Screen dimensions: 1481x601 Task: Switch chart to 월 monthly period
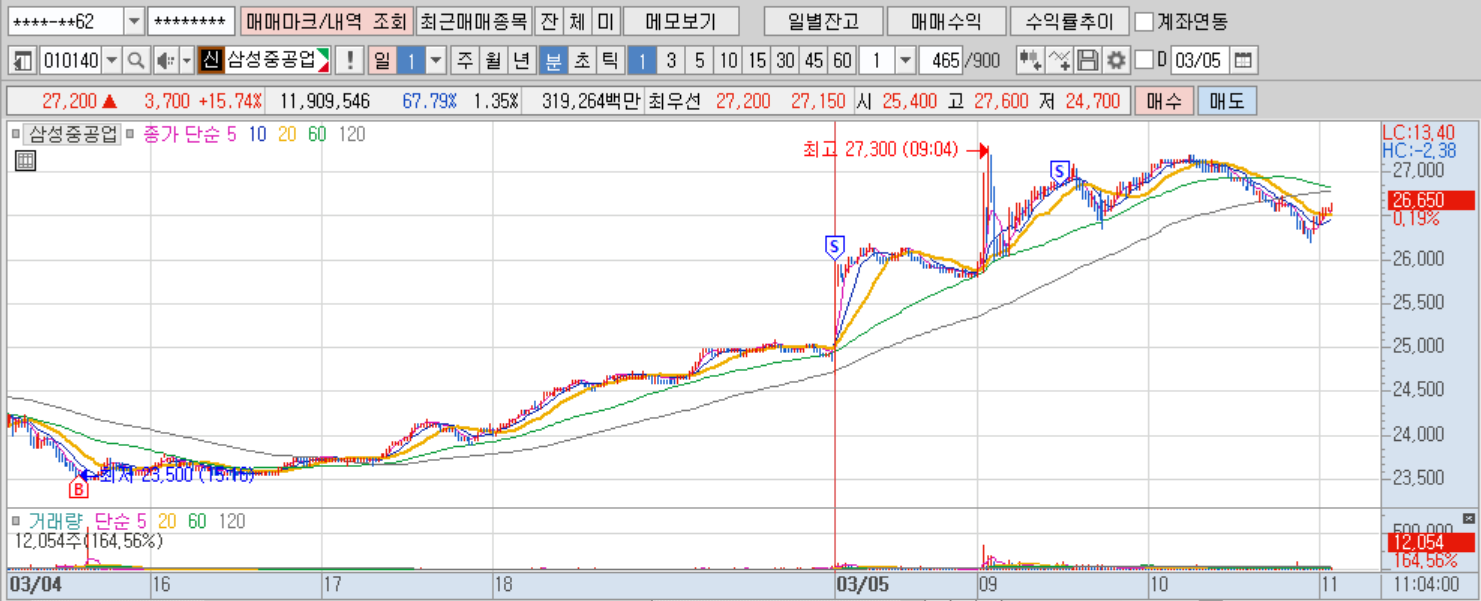[x=493, y=60]
